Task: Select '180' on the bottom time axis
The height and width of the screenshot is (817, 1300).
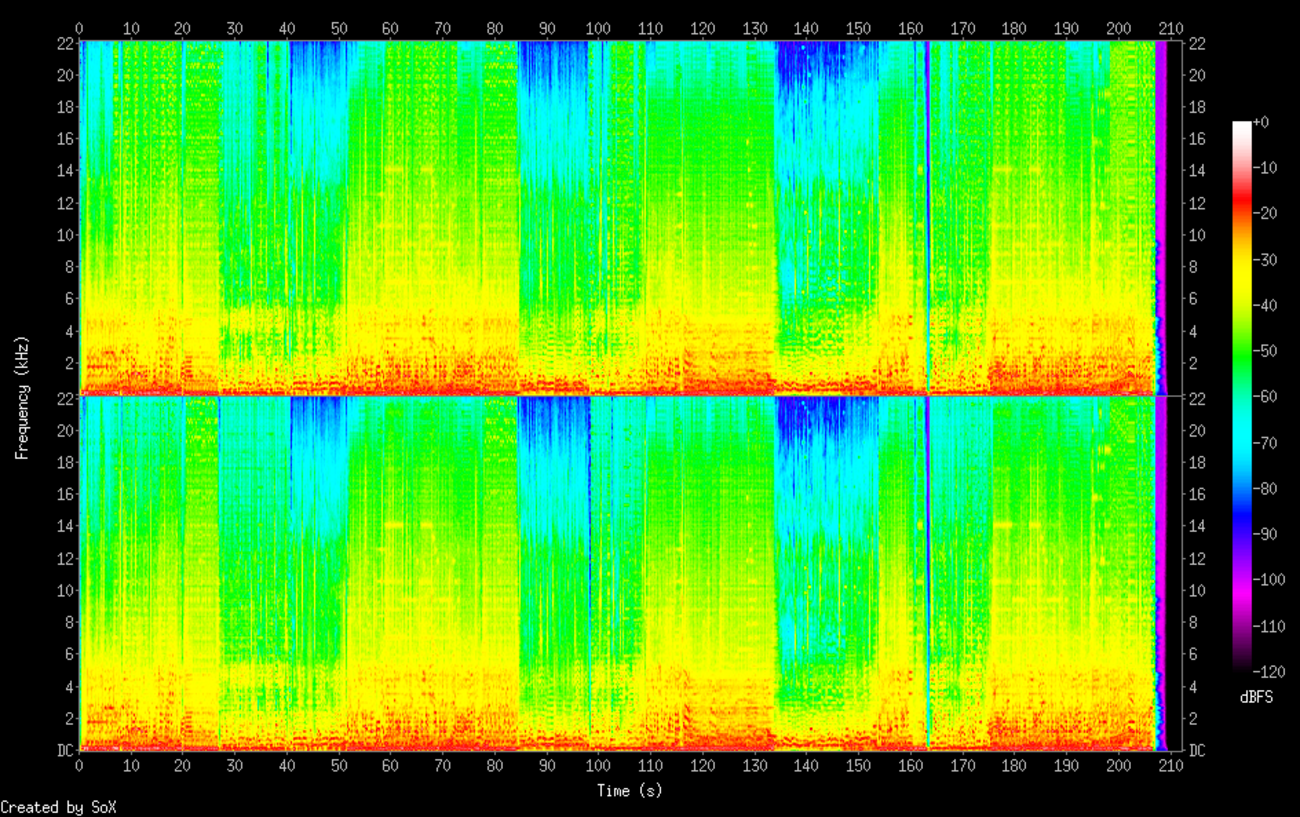Action: 1013,767
